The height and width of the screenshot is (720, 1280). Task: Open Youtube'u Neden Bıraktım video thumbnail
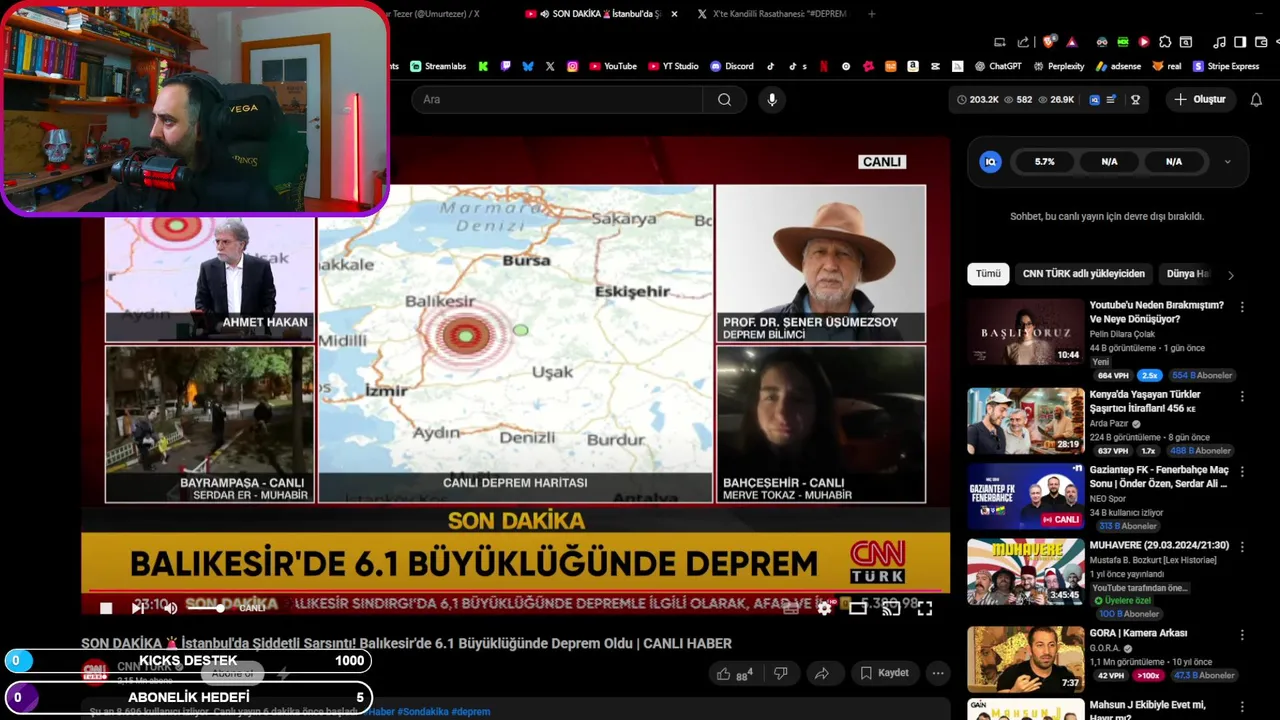coord(1025,332)
